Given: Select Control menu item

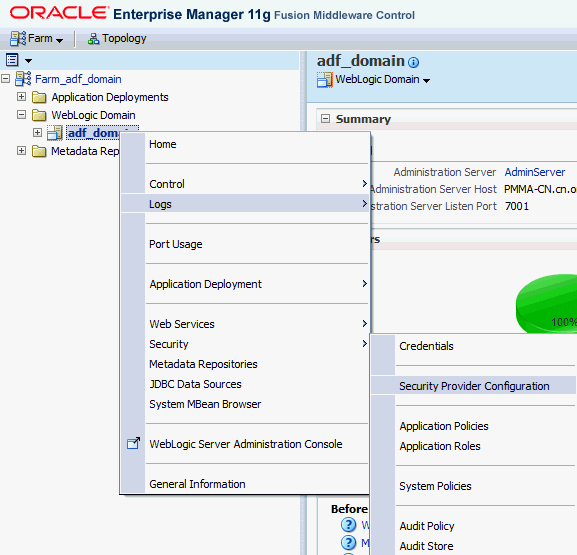Looking at the screenshot, I should point(245,184).
